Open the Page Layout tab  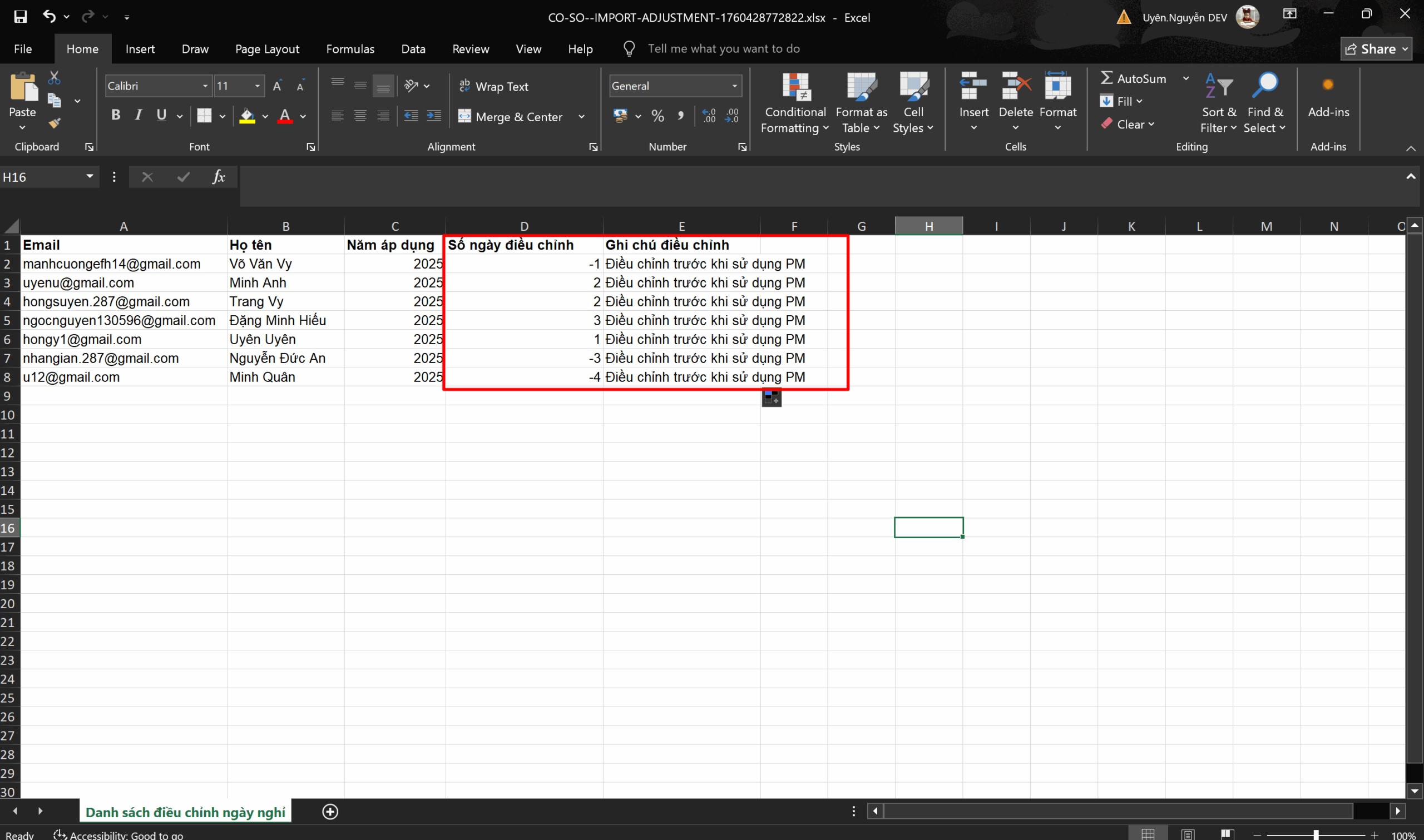click(x=267, y=49)
